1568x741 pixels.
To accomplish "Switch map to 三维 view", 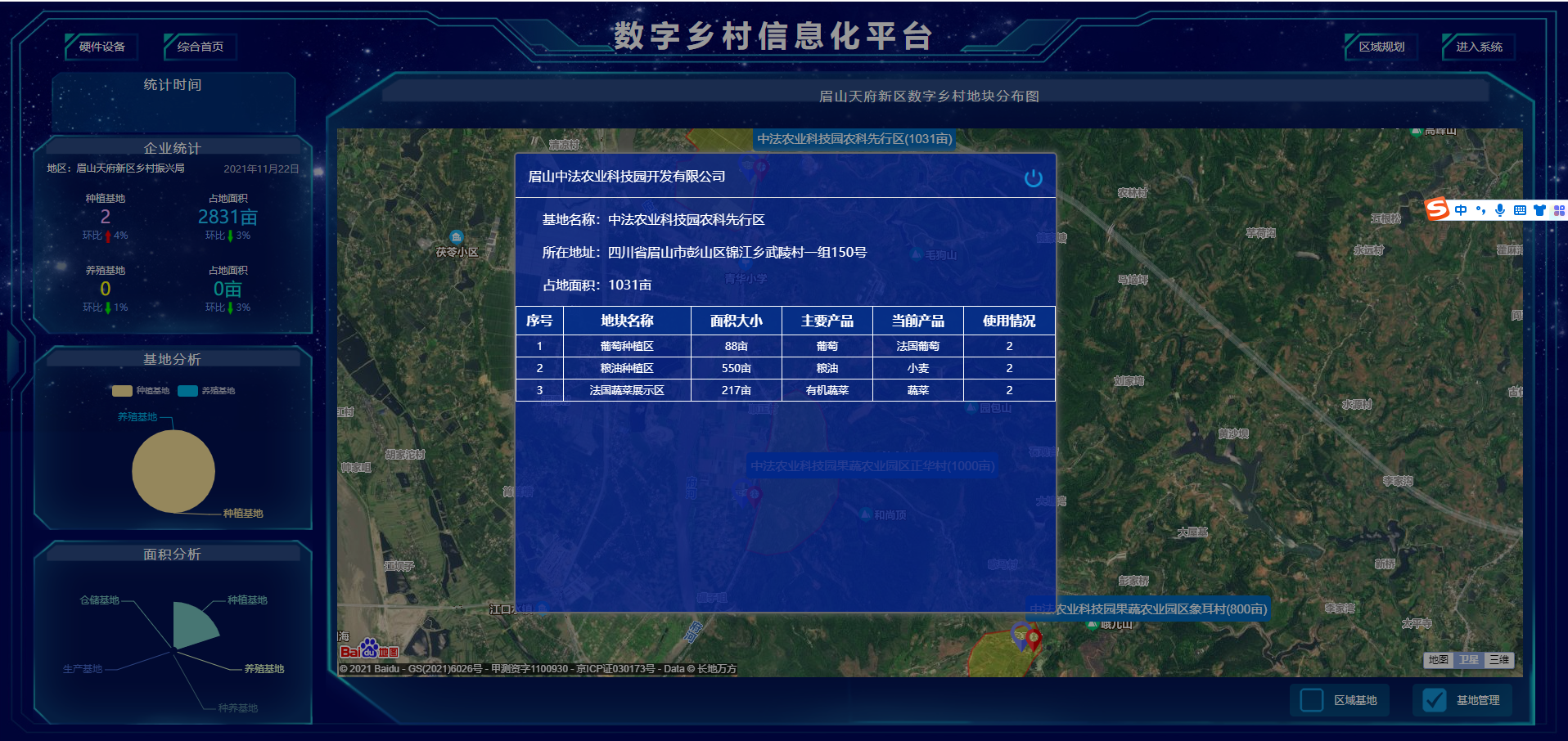I will coord(1498,660).
